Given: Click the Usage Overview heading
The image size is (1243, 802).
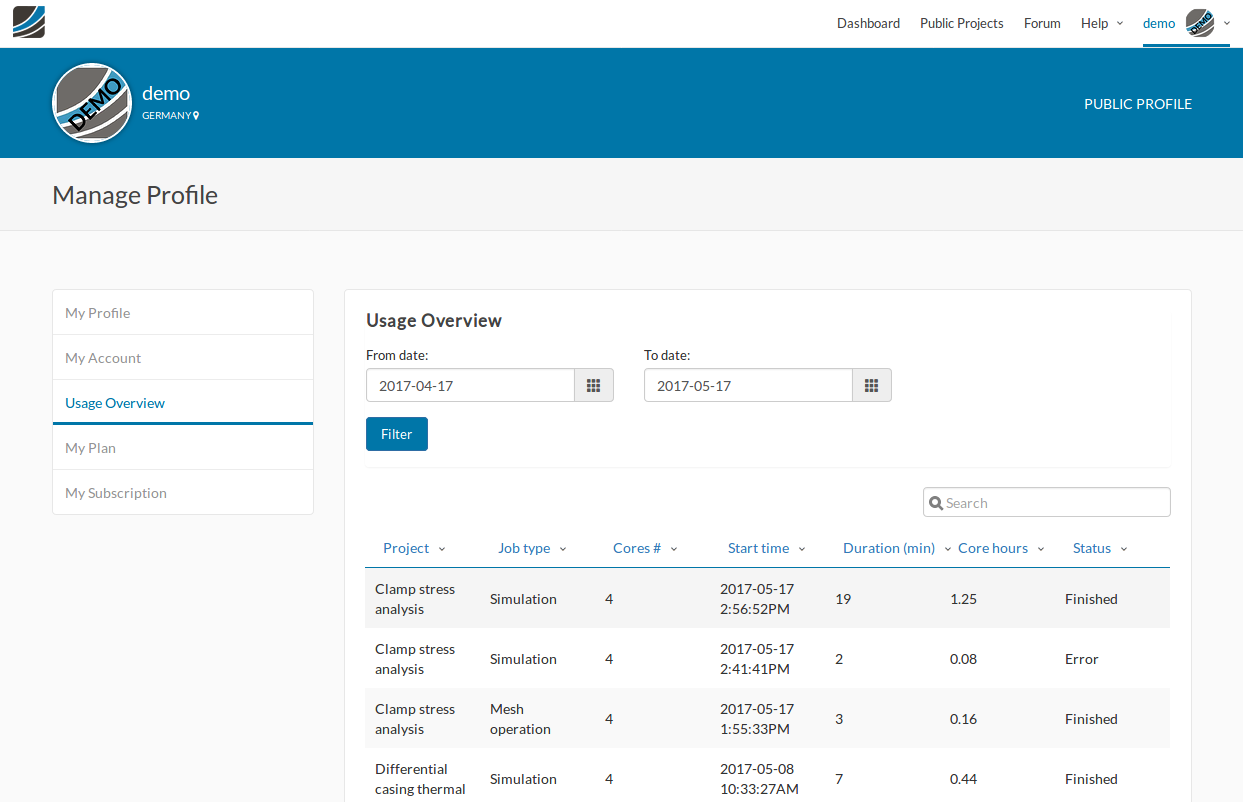Looking at the screenshot, I should [x=434, y=320].
